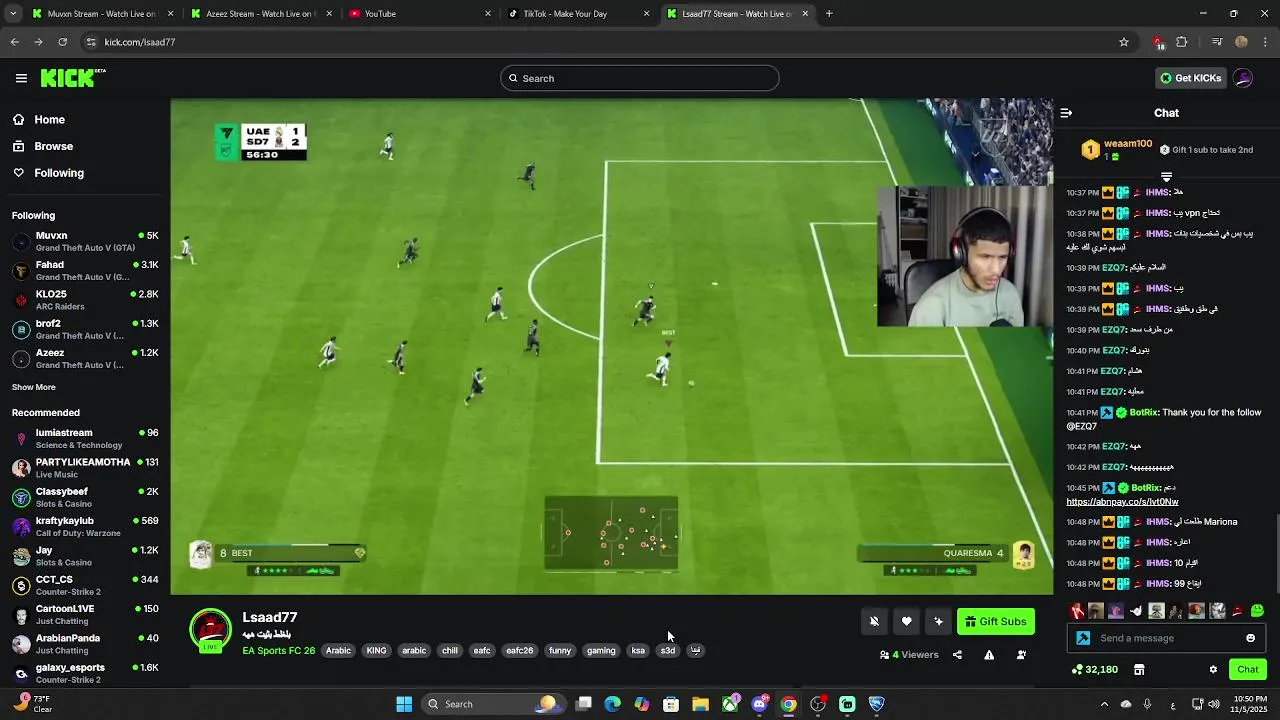Open Xbox app from taskbar

click(730, 704)
